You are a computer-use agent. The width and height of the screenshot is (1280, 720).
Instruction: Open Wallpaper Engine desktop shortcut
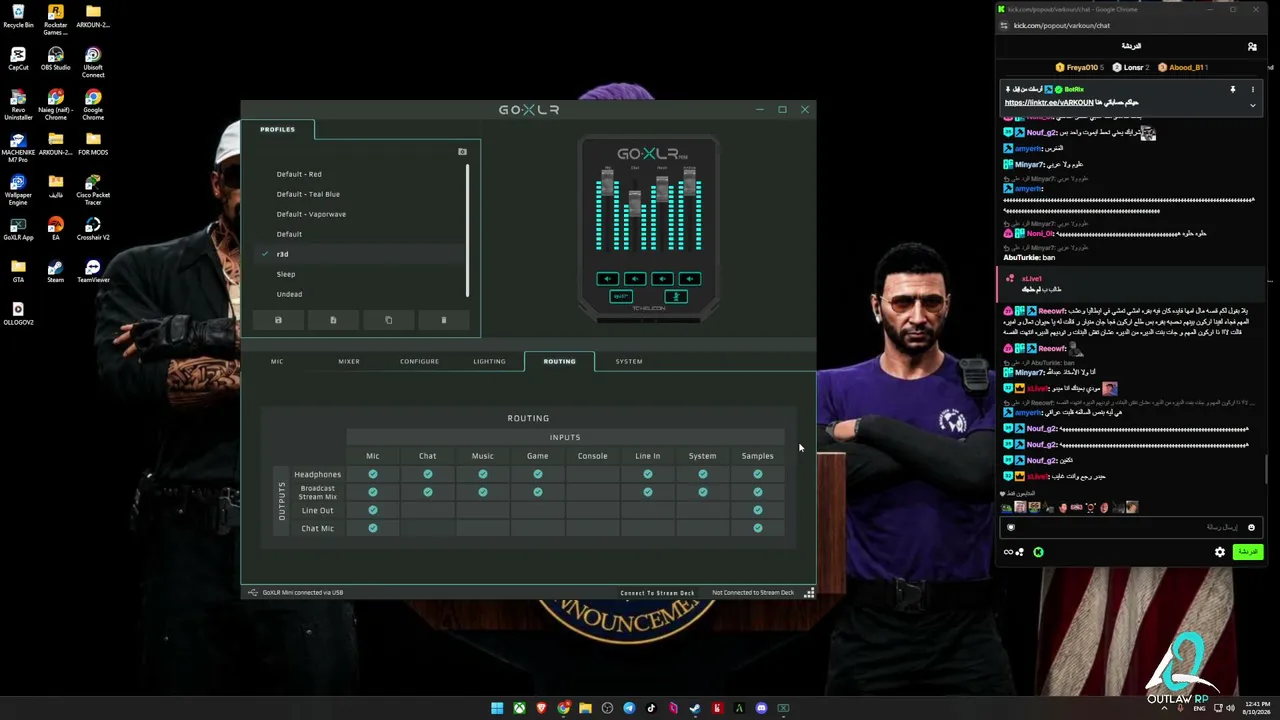pos(18,190)
